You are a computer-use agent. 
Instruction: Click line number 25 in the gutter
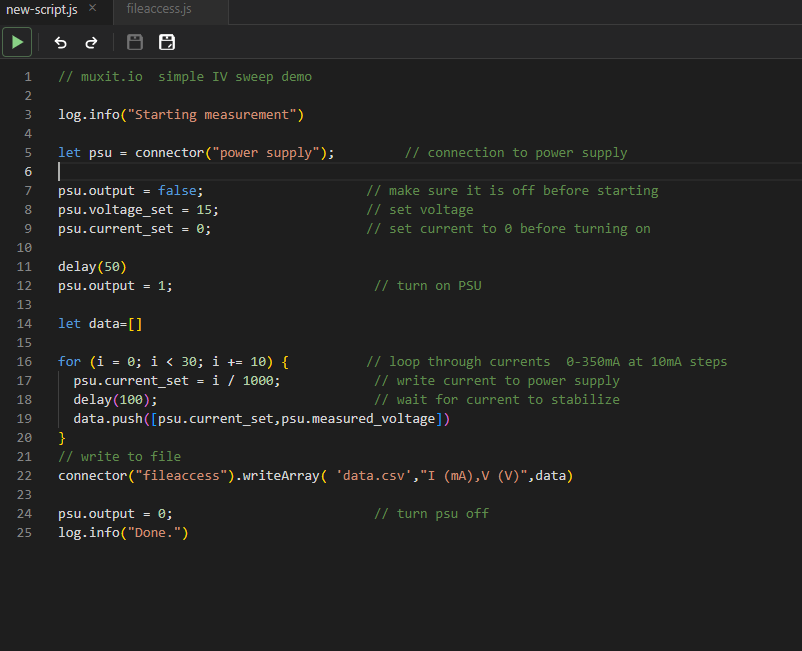[x=24, y=533]
